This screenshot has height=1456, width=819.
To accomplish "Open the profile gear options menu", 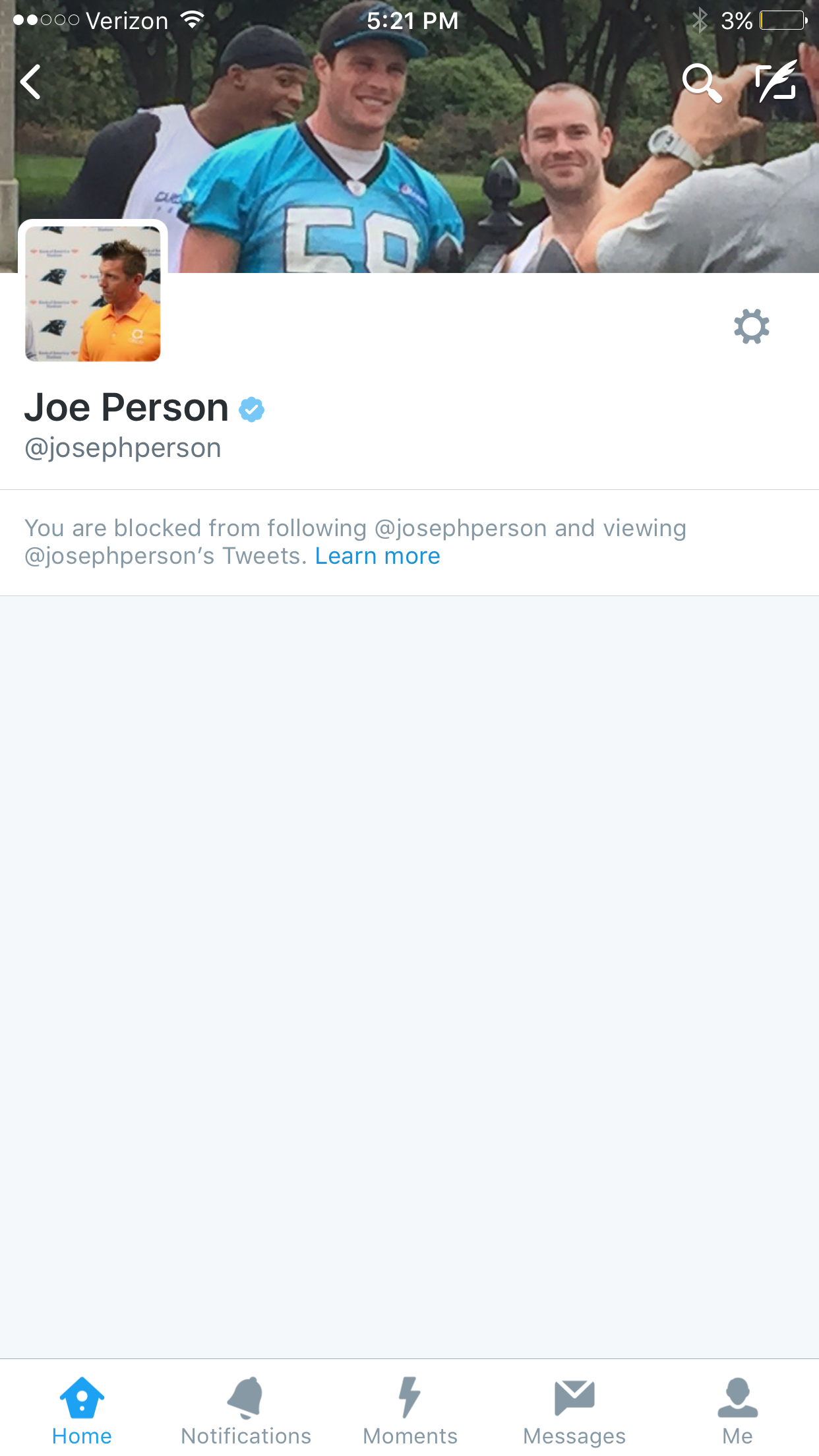I will coord(752,326).
